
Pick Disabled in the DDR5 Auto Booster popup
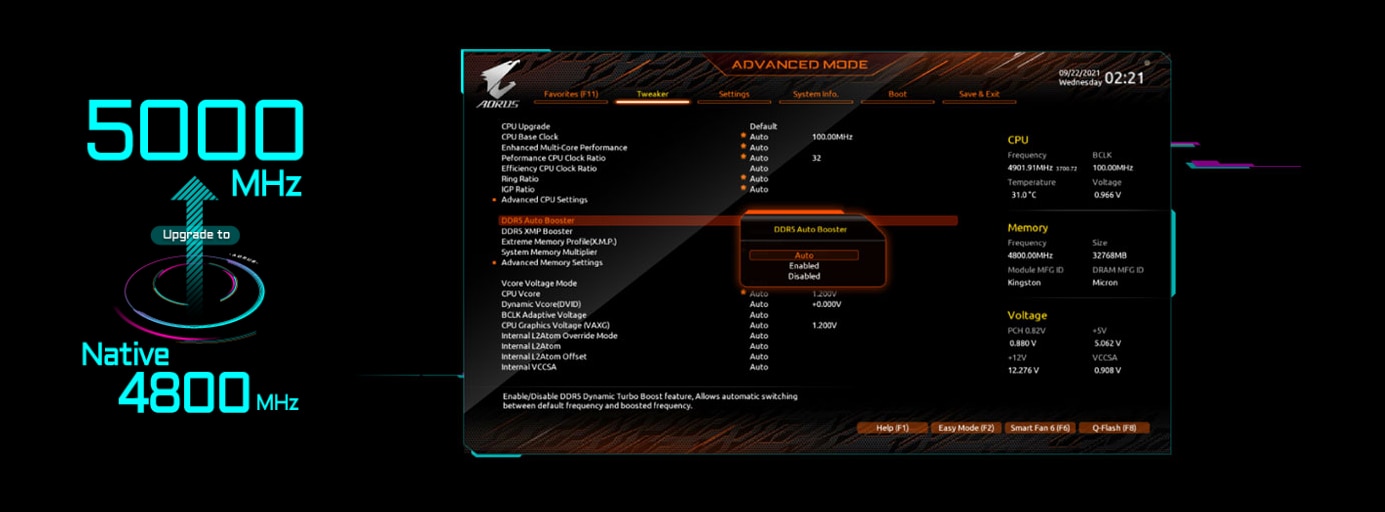pyautogui.click(x=804, y=276)
